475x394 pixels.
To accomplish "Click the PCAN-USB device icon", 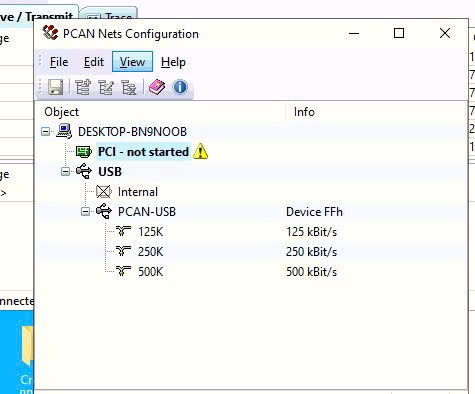I will click(x=104, y=211).
